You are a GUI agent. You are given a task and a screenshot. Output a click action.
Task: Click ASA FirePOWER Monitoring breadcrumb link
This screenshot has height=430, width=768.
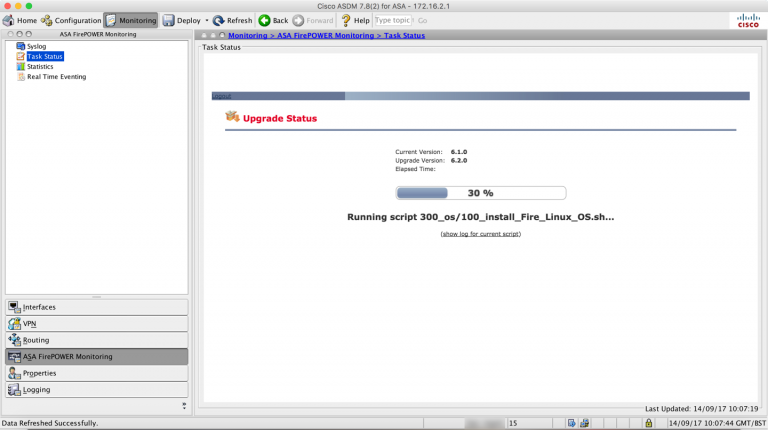tap(325, 35)
